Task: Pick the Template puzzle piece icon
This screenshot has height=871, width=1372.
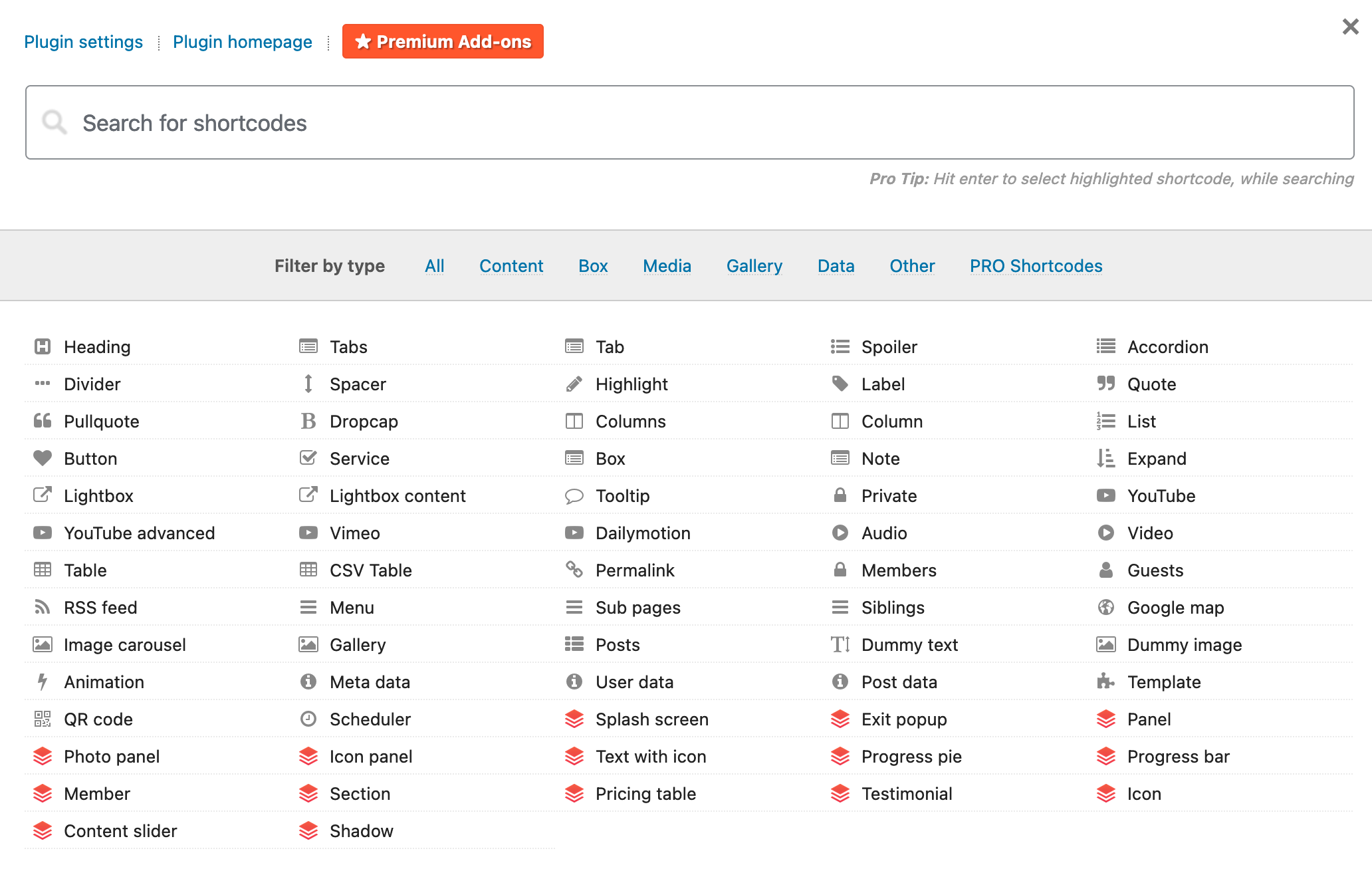Action: pos(1106,682)
